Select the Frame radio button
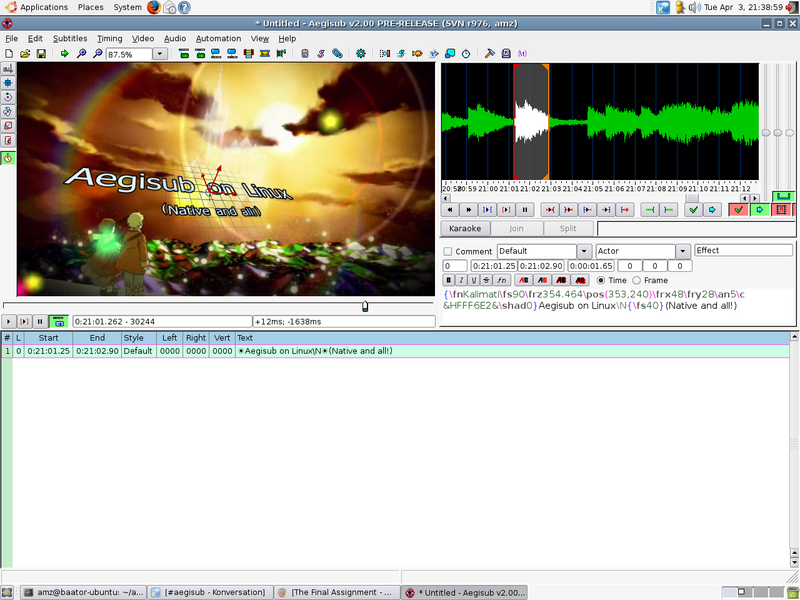 [x=636, y=280]
